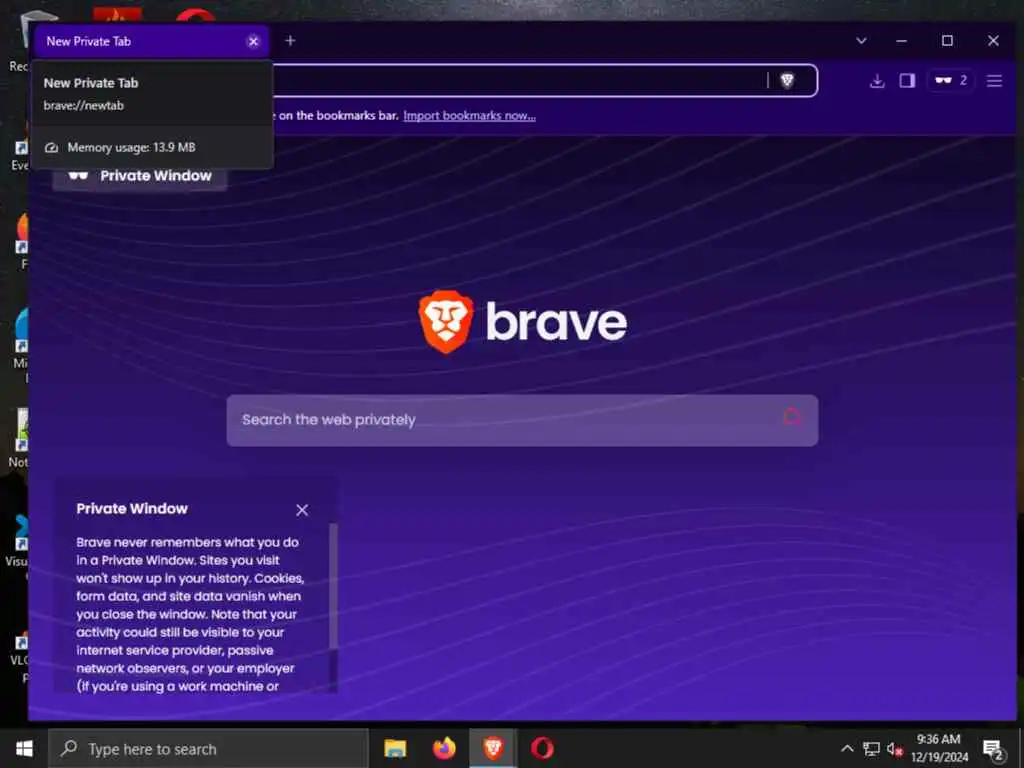
Task: Click the brave wordmark text
Action: (x=556, y=321)
